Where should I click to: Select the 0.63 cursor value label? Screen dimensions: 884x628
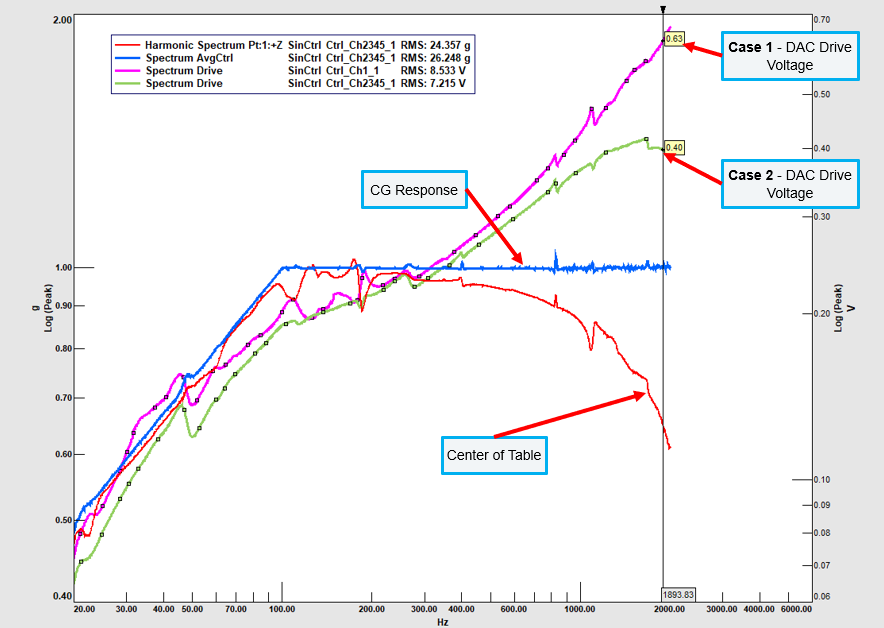pyautogui.click(x=674, y=39)
